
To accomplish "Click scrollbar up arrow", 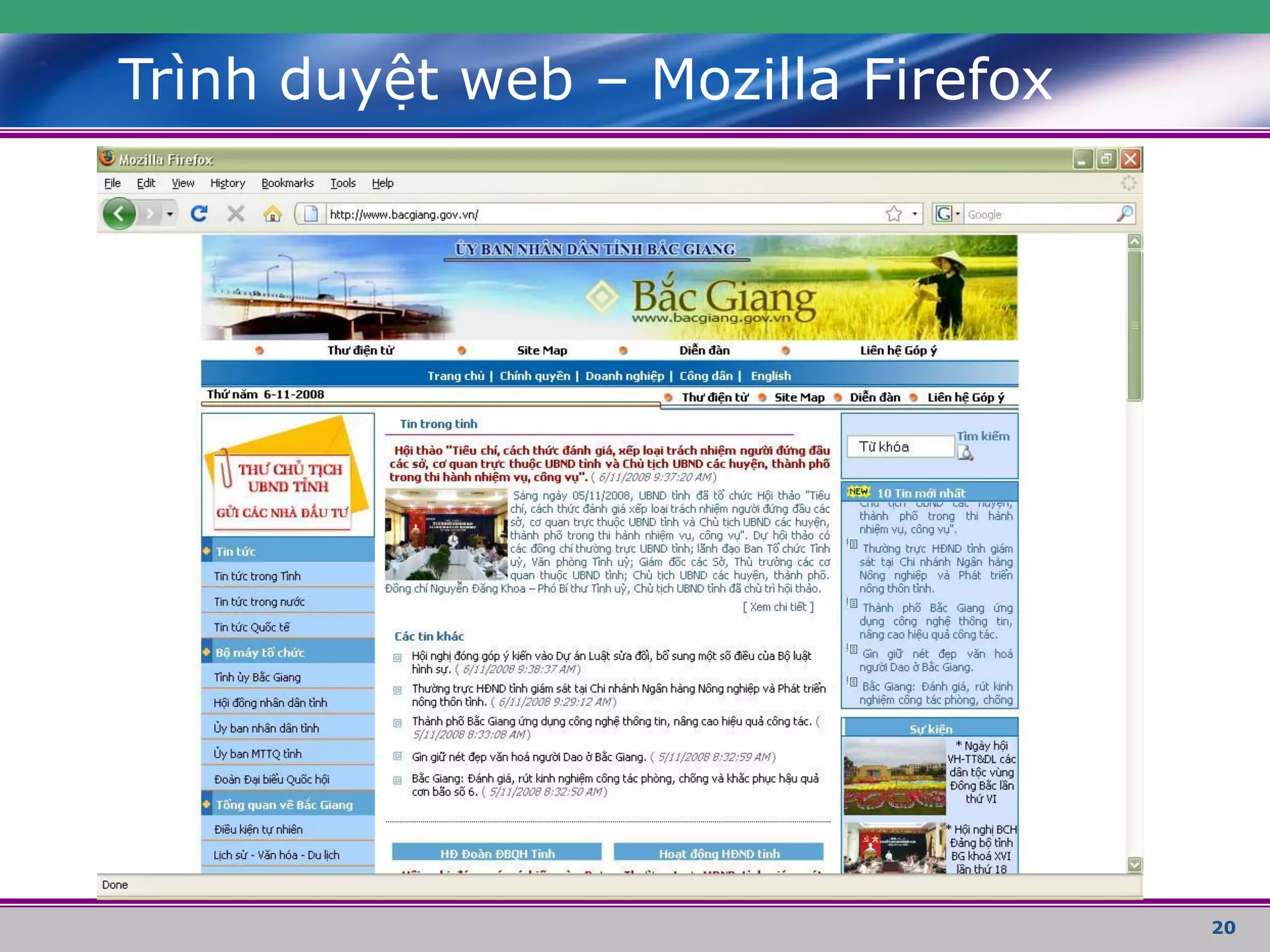I will point(1135,242).
